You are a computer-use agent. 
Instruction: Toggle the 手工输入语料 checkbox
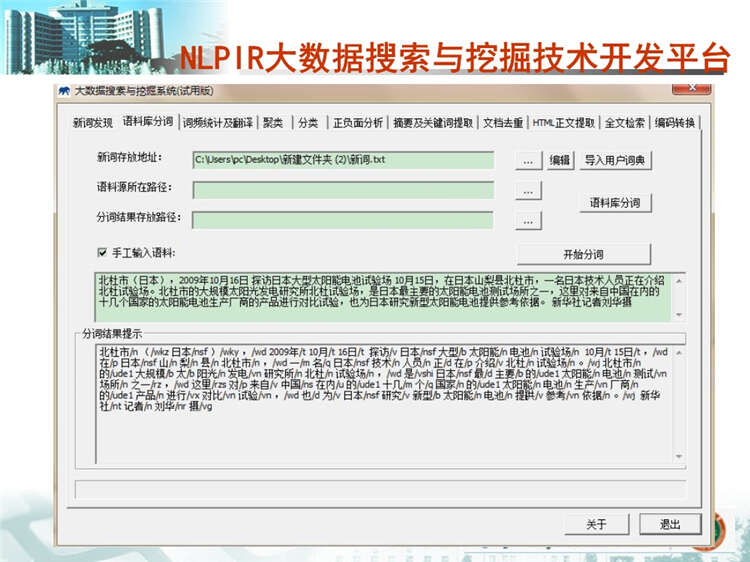click(x=102, y=253)
